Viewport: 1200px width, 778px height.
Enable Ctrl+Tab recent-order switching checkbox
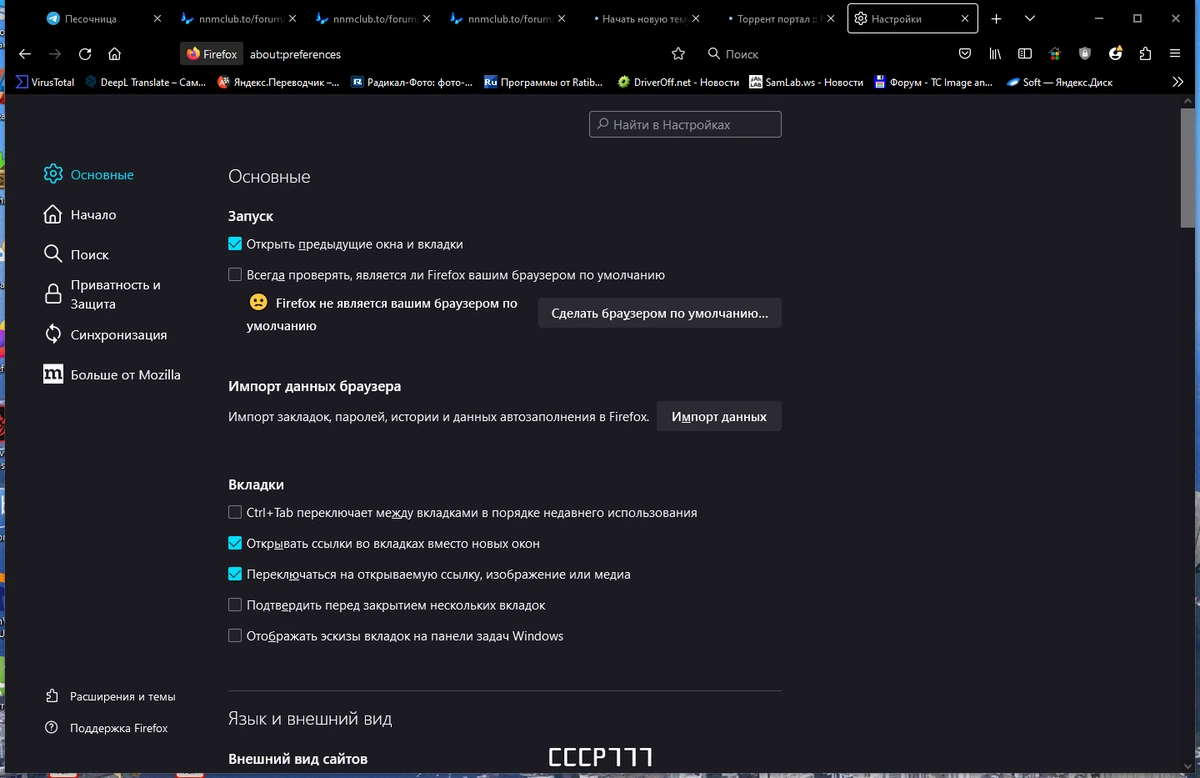(x=235, y=512)
